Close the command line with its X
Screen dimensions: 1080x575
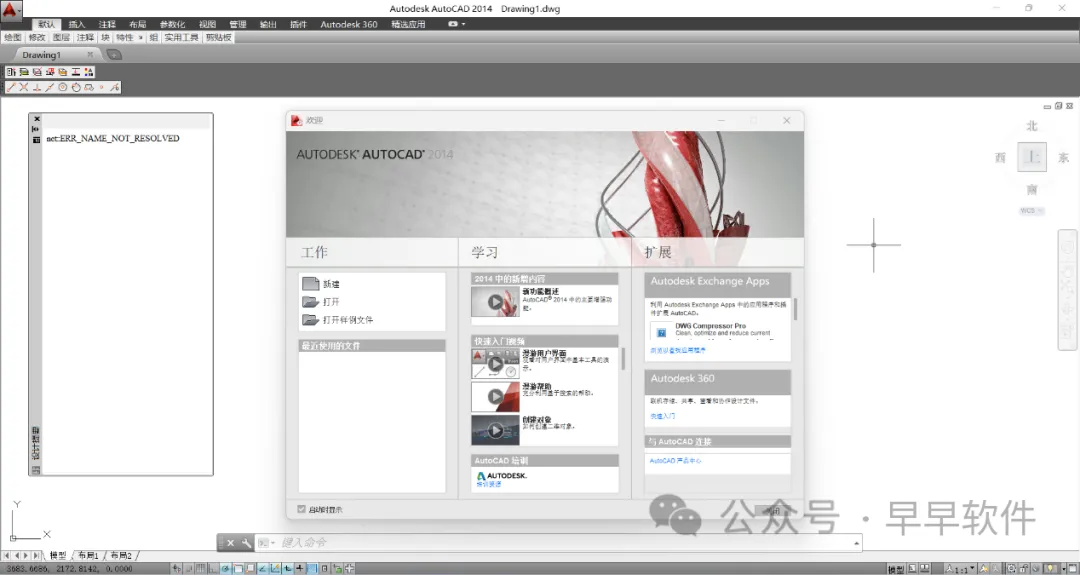click(231, 543)
